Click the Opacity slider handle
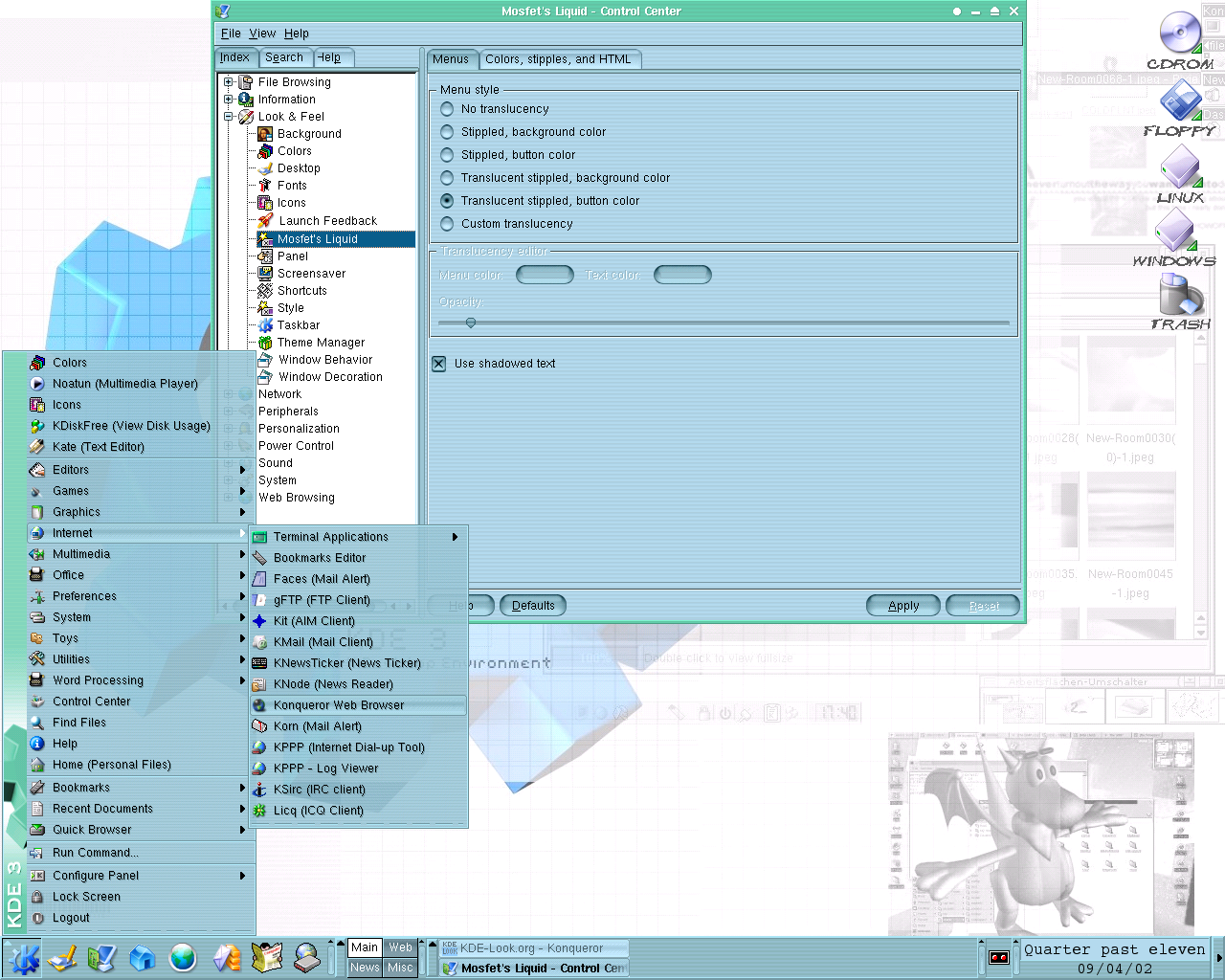Screen dimensions: 1225x980 click(x=471, y=323)
